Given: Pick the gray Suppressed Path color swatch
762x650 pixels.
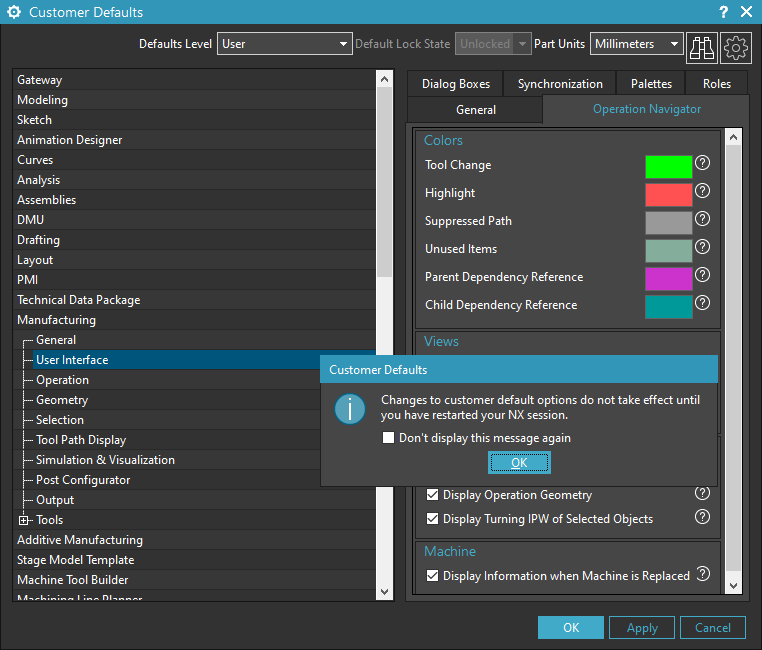Looking at the screenshot, I should (x=669, y=223).
